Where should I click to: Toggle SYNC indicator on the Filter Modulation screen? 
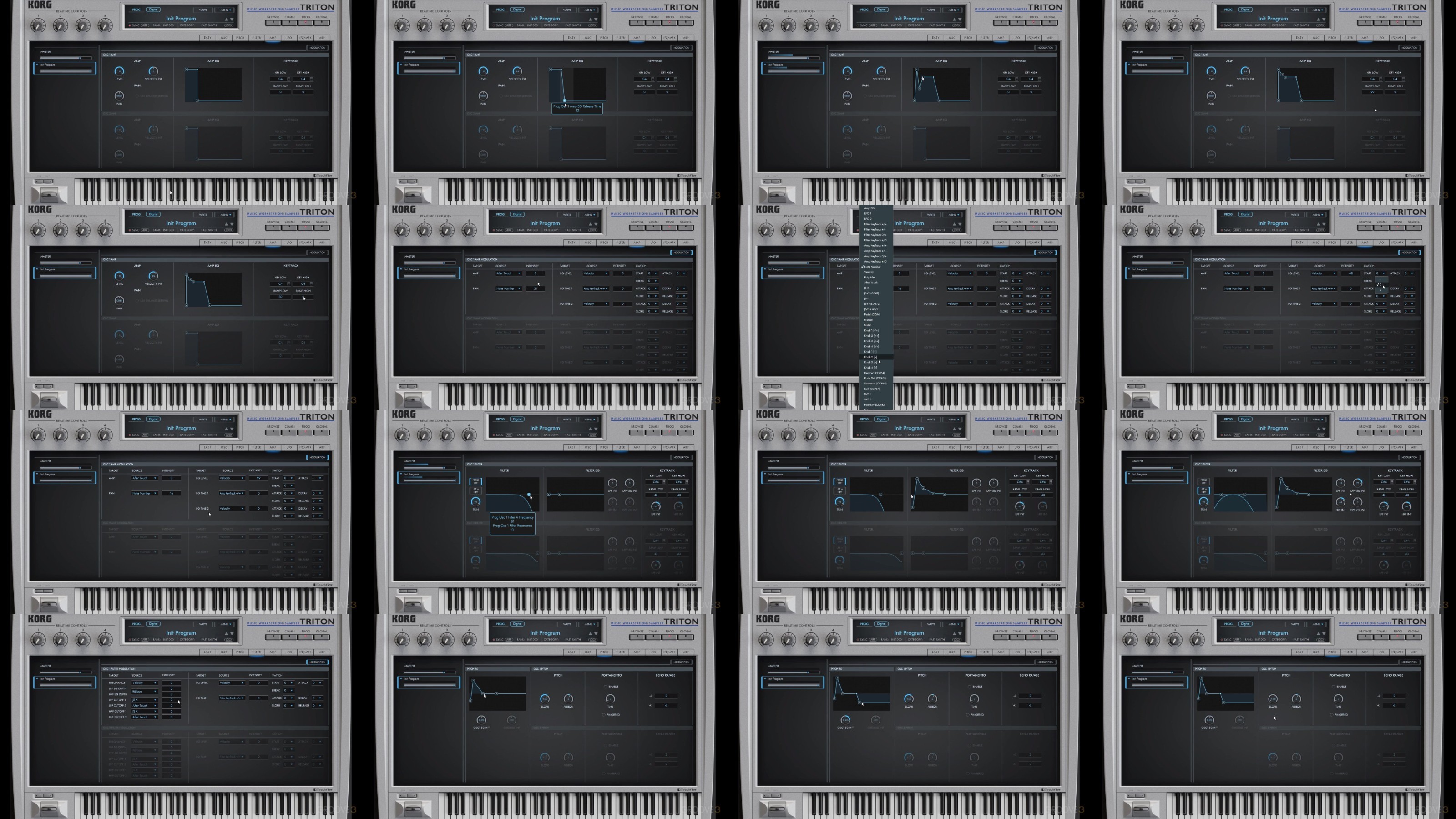coord(130,640)
